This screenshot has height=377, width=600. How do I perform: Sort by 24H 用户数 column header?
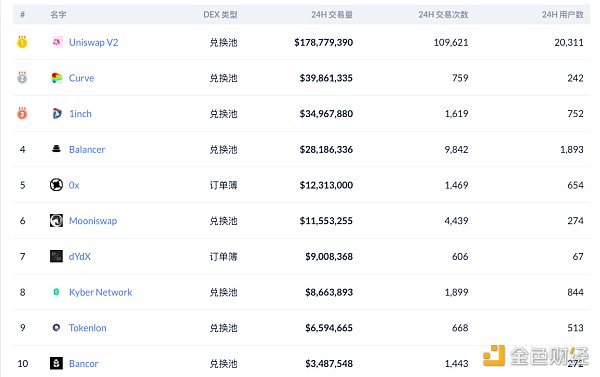pyautogui.click(x=562, y=15)
